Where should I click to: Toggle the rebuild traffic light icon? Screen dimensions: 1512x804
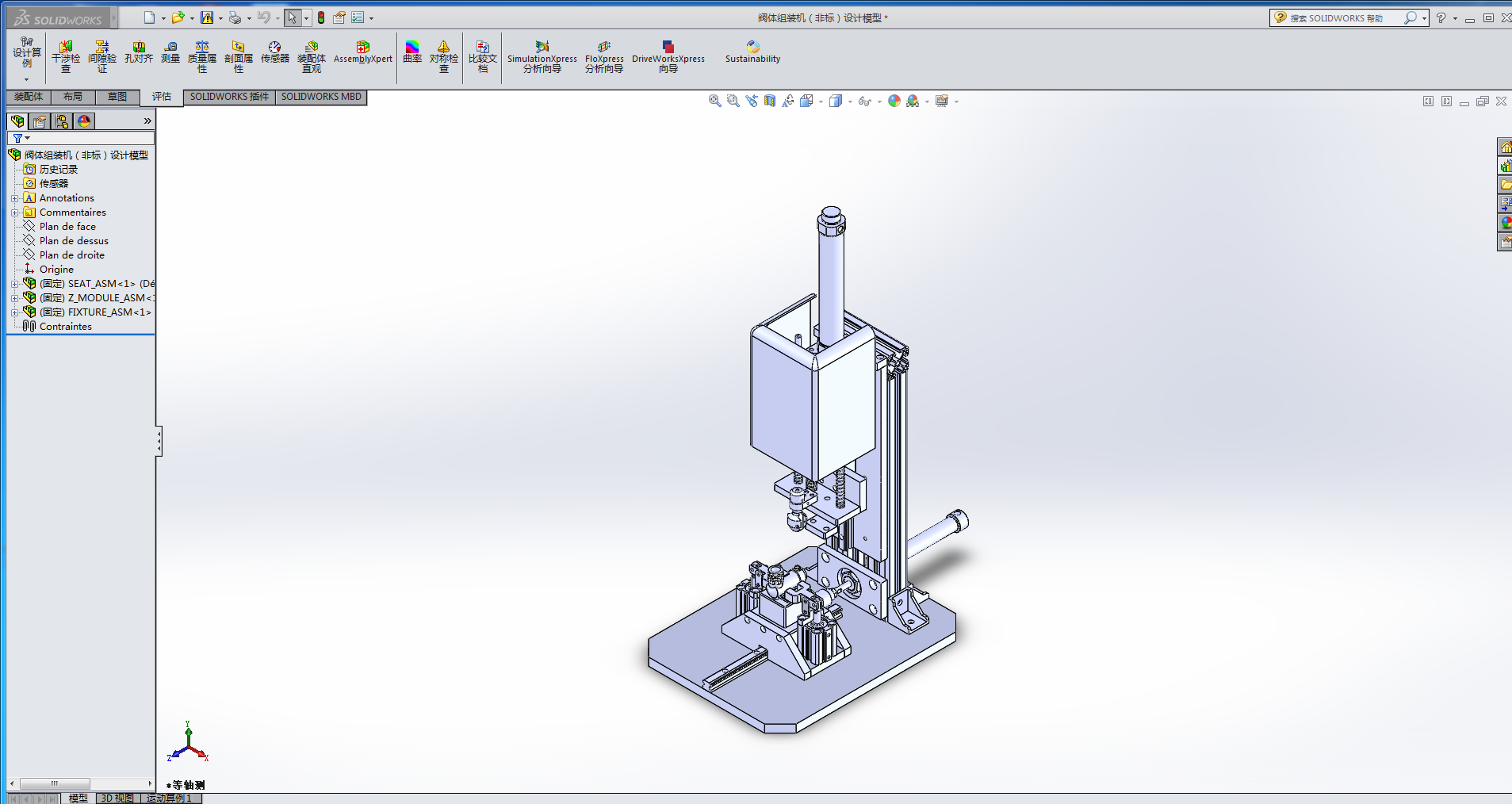[321, 17]
